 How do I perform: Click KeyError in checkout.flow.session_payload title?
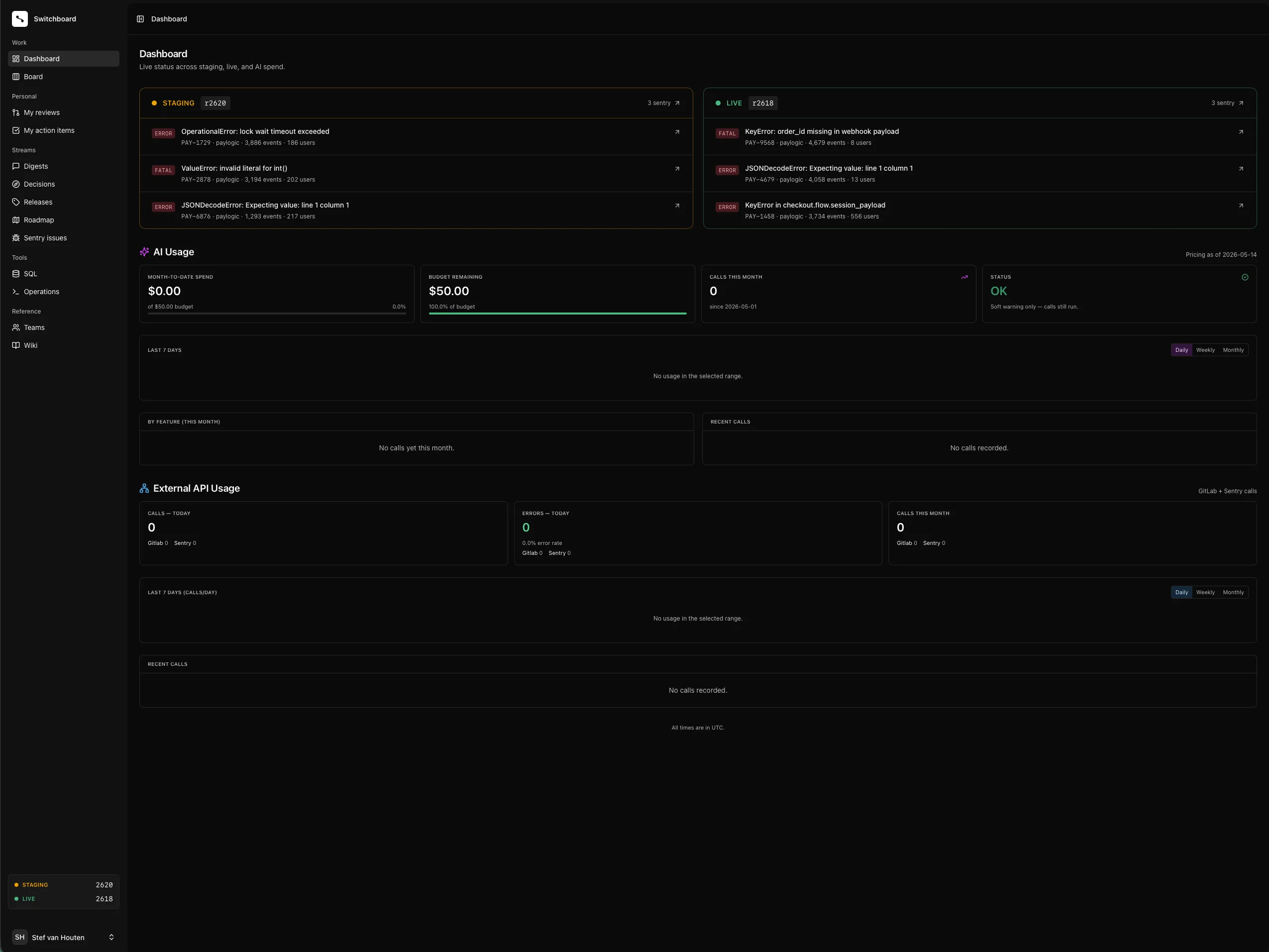pyautogui.click(x=815, y=205)
